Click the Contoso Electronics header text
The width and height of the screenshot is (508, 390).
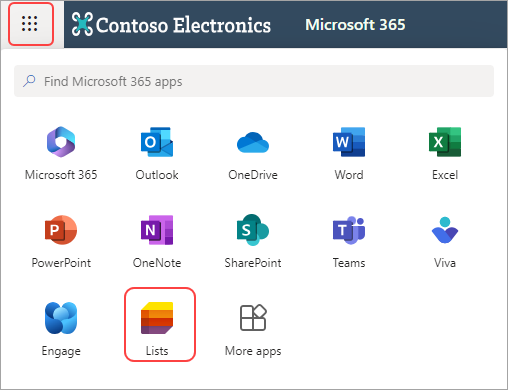tap(183, 25)
